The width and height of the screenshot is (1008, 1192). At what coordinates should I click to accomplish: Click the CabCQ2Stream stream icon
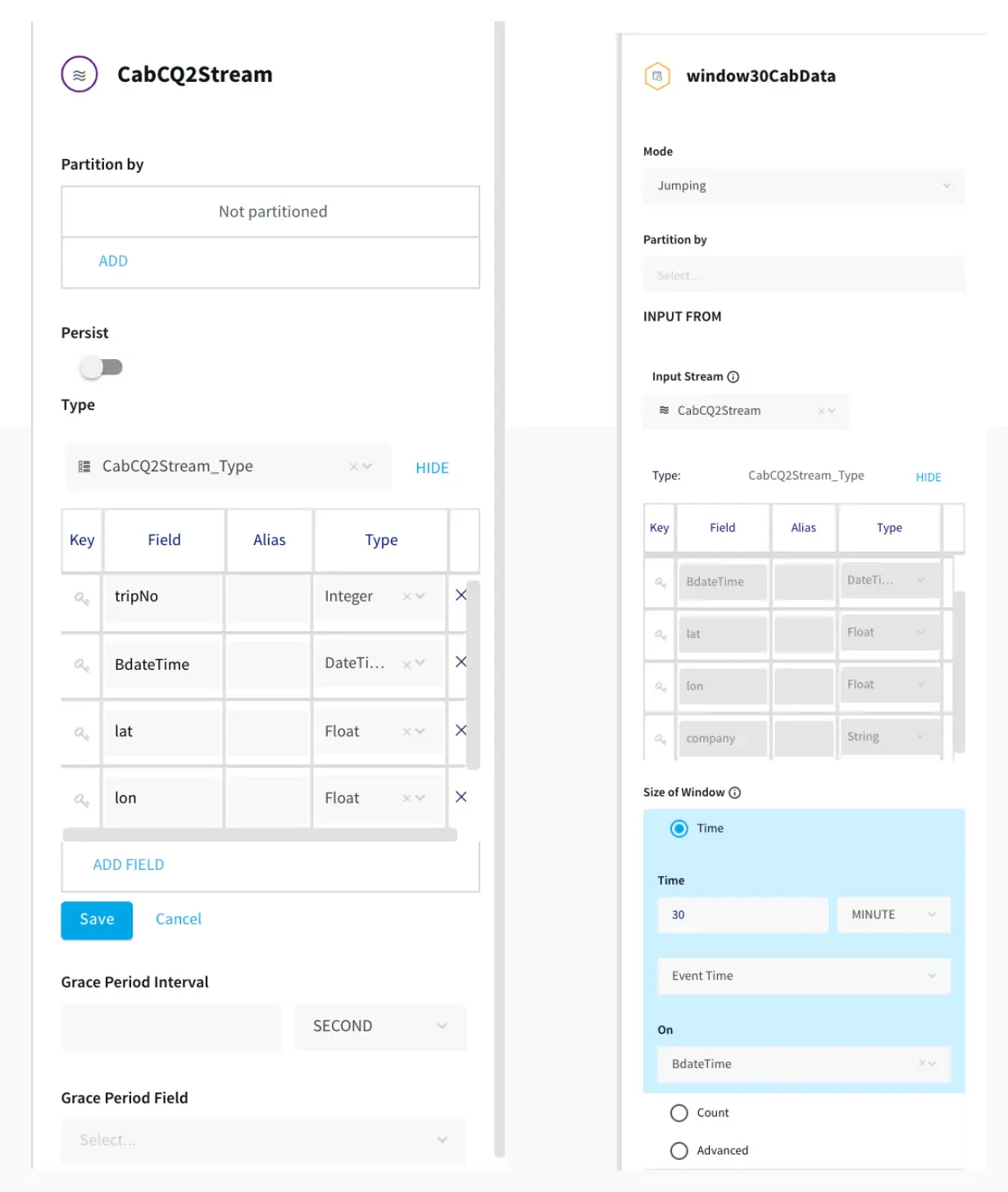coord(79,75)
